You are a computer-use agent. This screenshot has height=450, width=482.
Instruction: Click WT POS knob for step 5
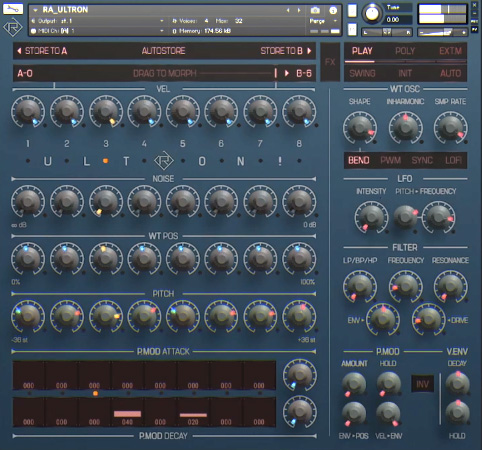[x=183, y=258]
